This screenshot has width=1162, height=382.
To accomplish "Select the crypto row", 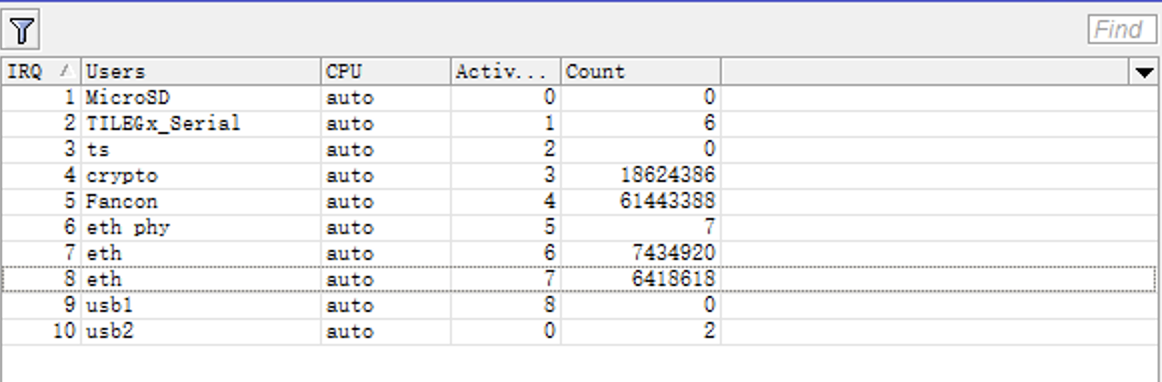I will point(580,176).
